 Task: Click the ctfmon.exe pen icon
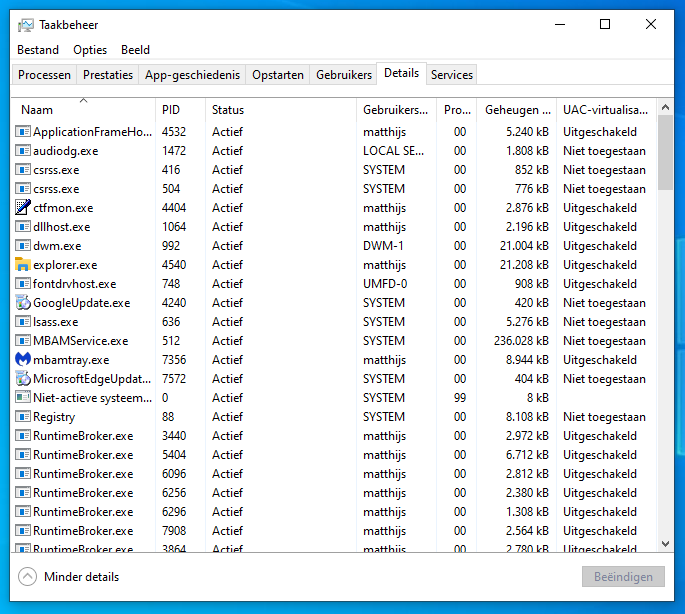click(24, 208)
